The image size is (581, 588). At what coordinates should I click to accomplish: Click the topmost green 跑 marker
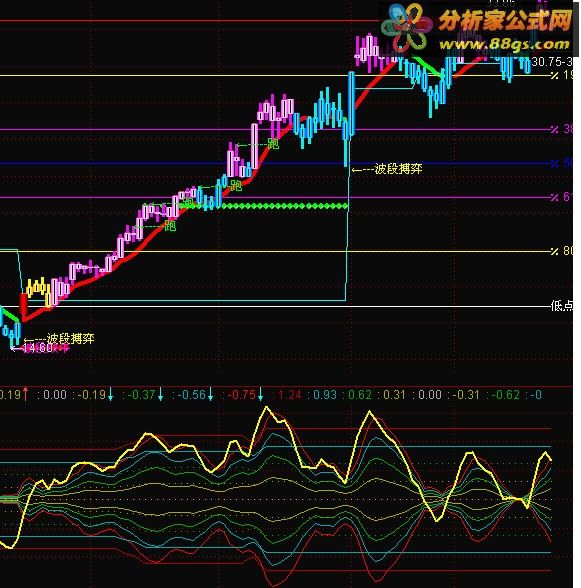[x=273, y=144]
